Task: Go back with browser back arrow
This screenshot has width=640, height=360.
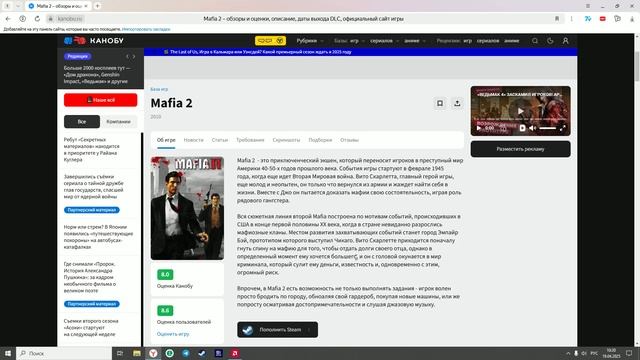Action: tap(8, 19)
